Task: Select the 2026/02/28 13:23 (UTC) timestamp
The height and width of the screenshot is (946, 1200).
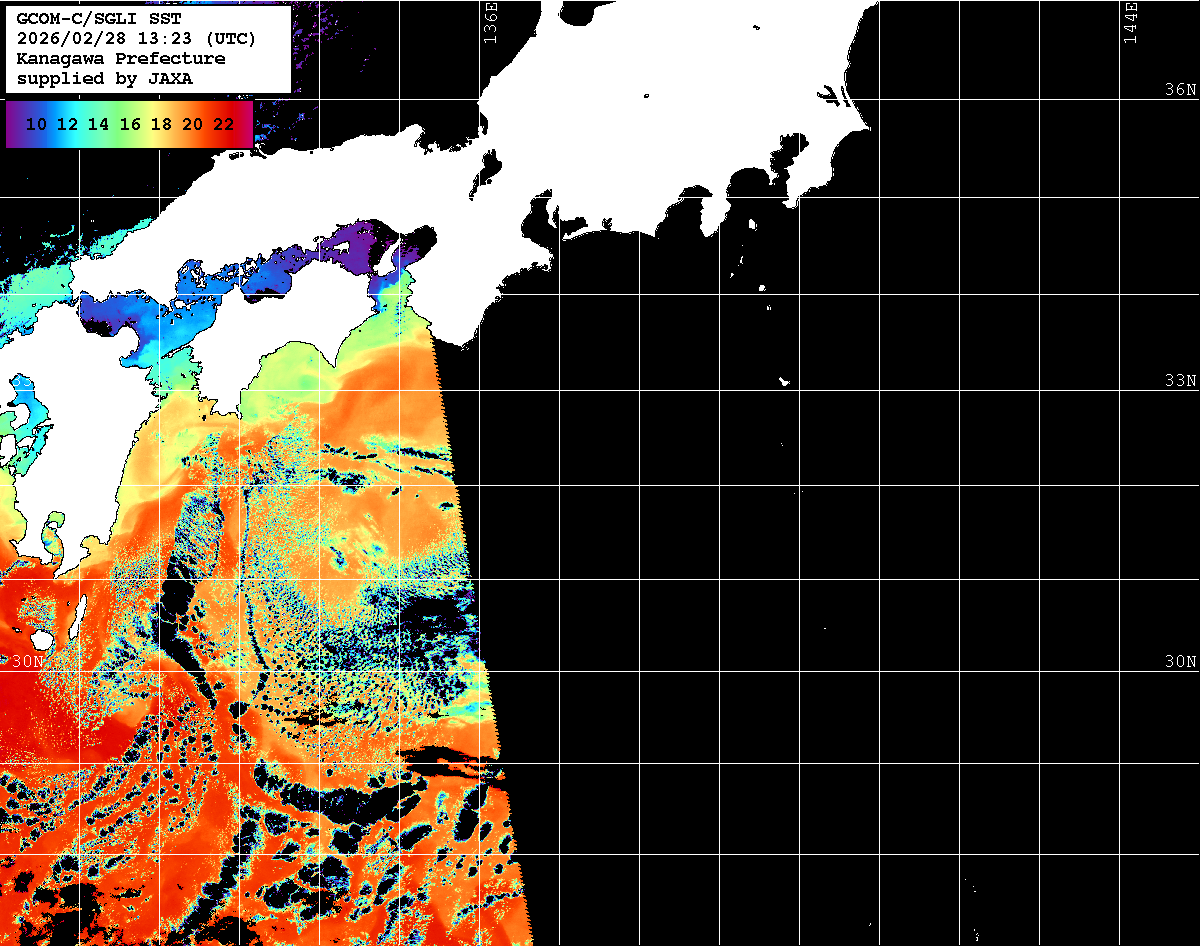Action: coord(136,39)
